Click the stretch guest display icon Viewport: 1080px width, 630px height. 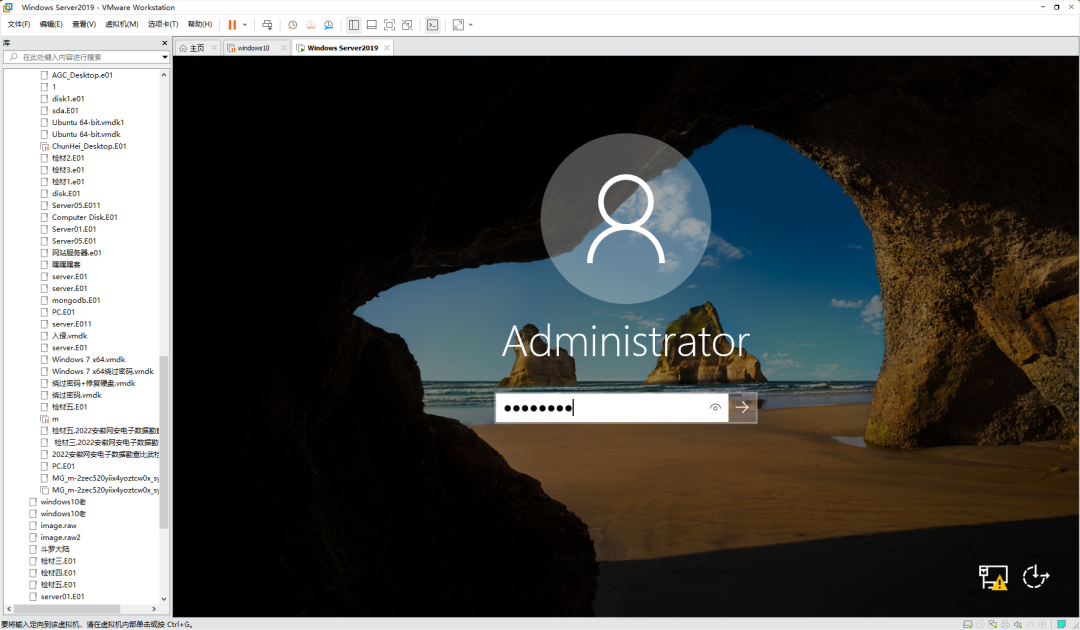tap(458, 25)
